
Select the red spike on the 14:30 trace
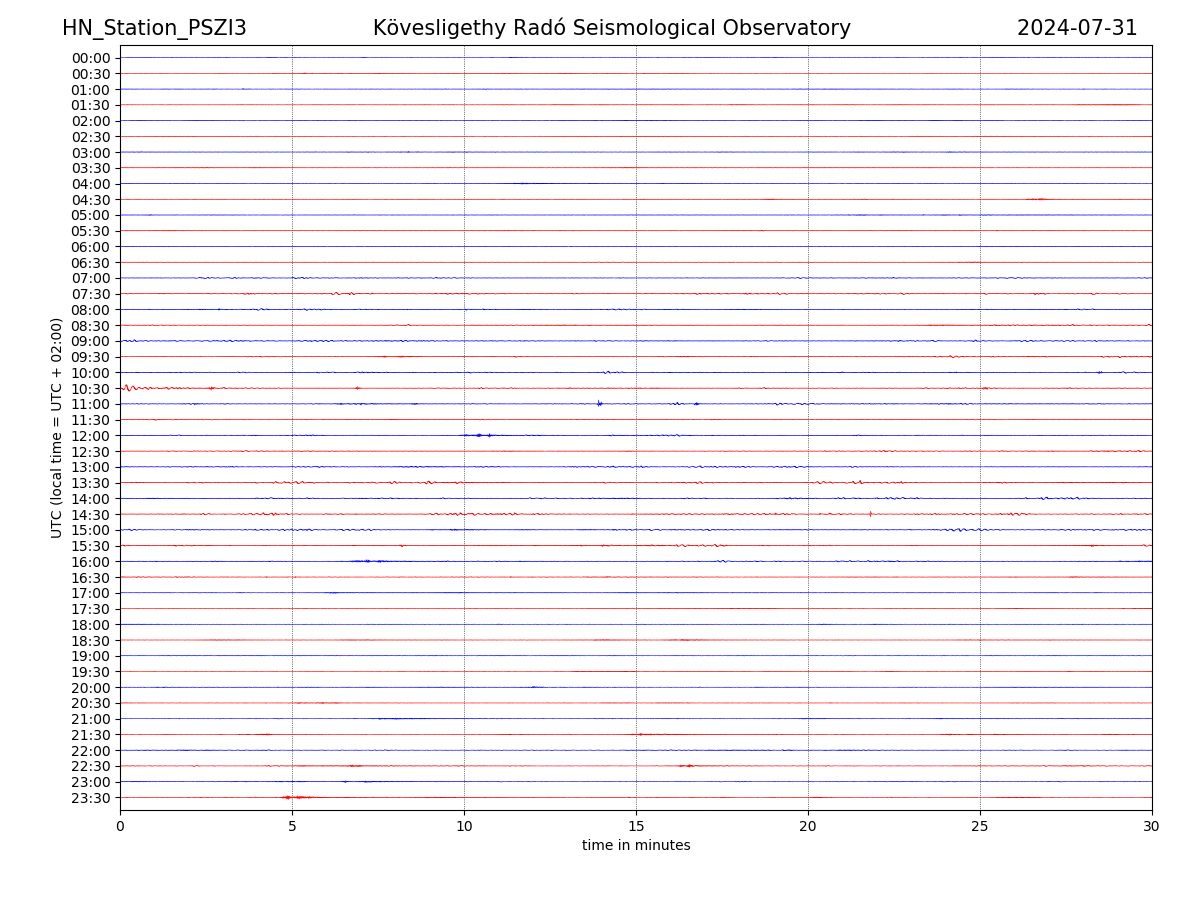pyautogui.click(x=870, y=514)
